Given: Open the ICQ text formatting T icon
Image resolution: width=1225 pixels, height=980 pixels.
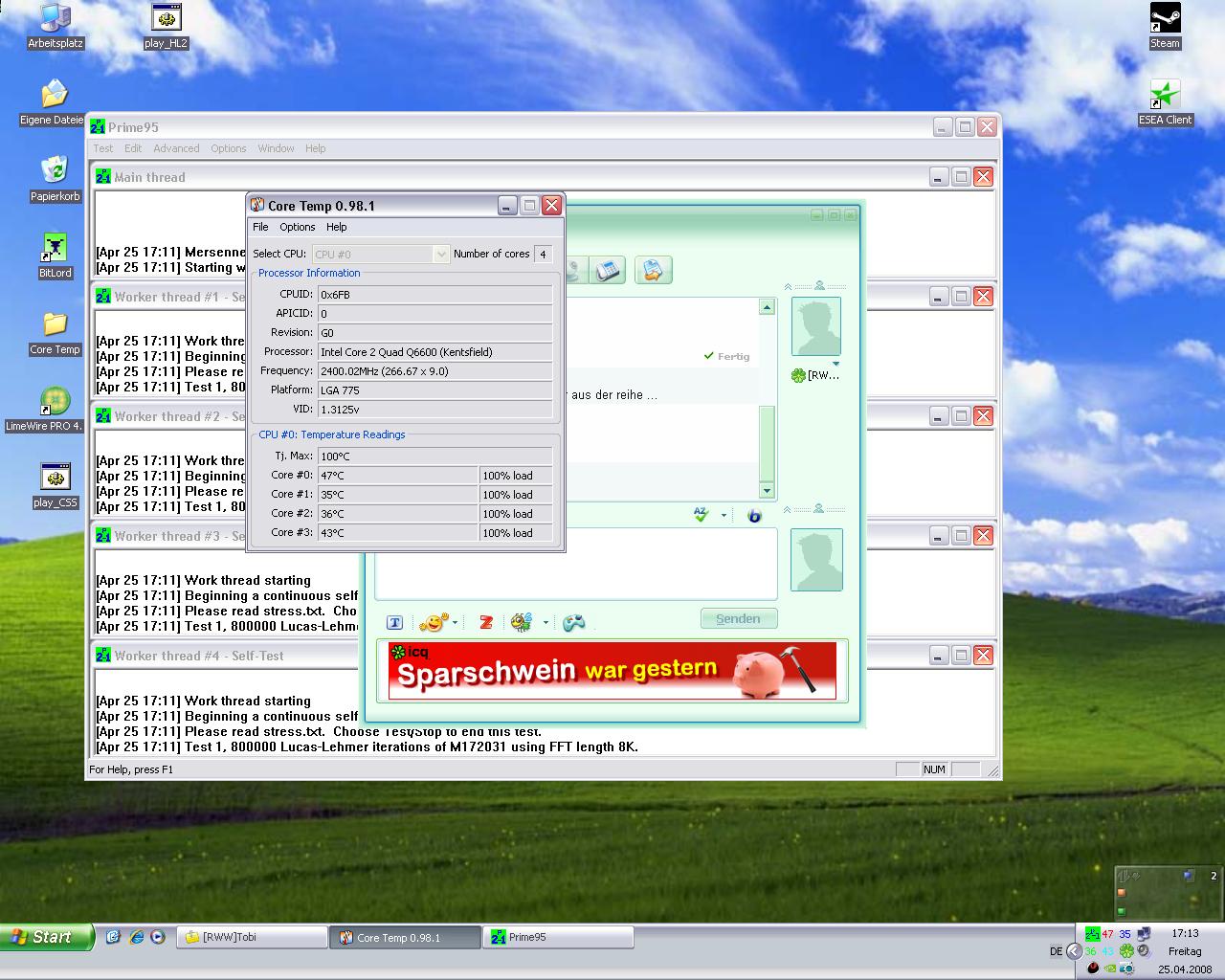Looking at the screenshot, I should (x=394, y=622).
